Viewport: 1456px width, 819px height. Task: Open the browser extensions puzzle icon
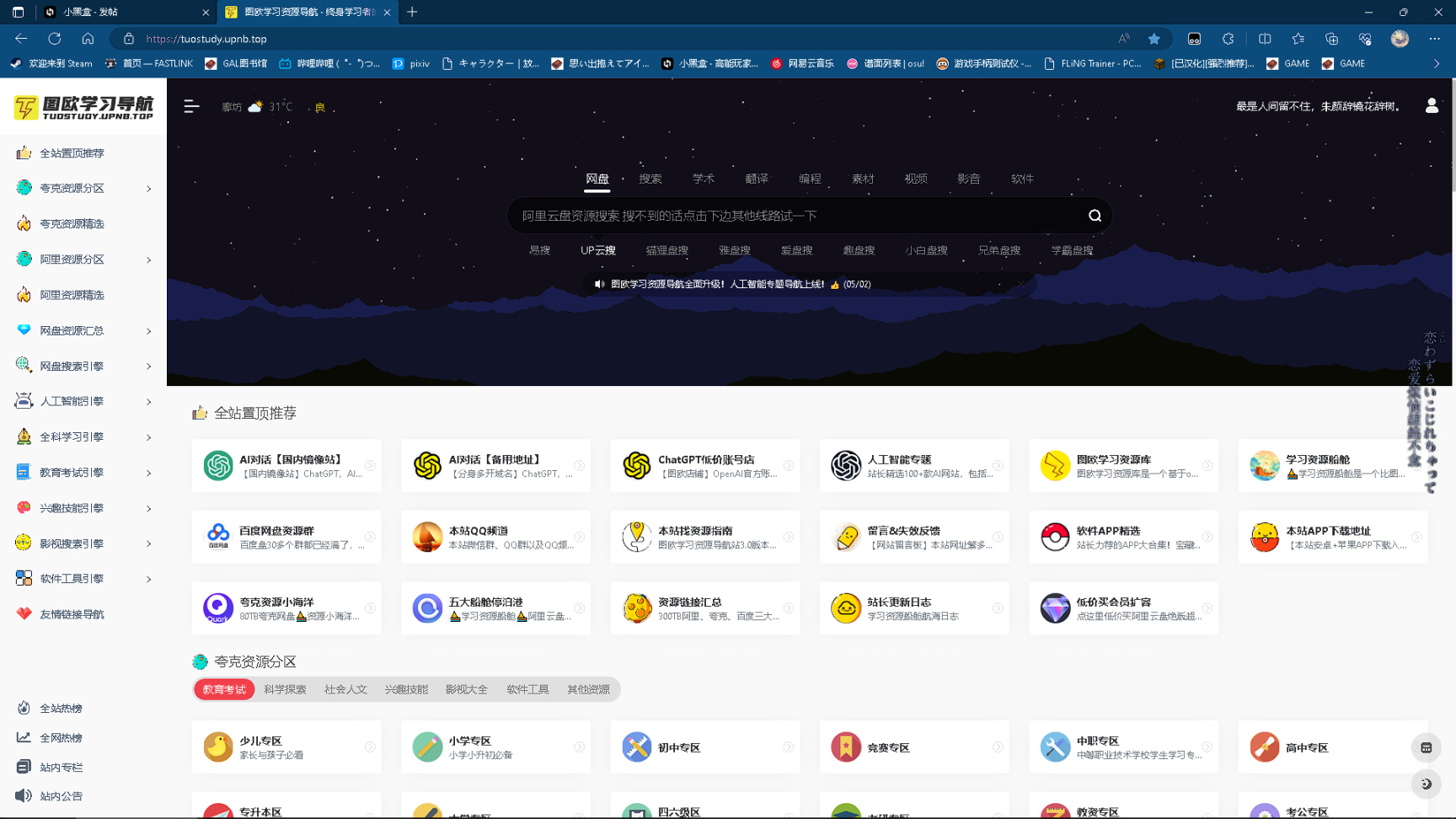point(1228,39)
